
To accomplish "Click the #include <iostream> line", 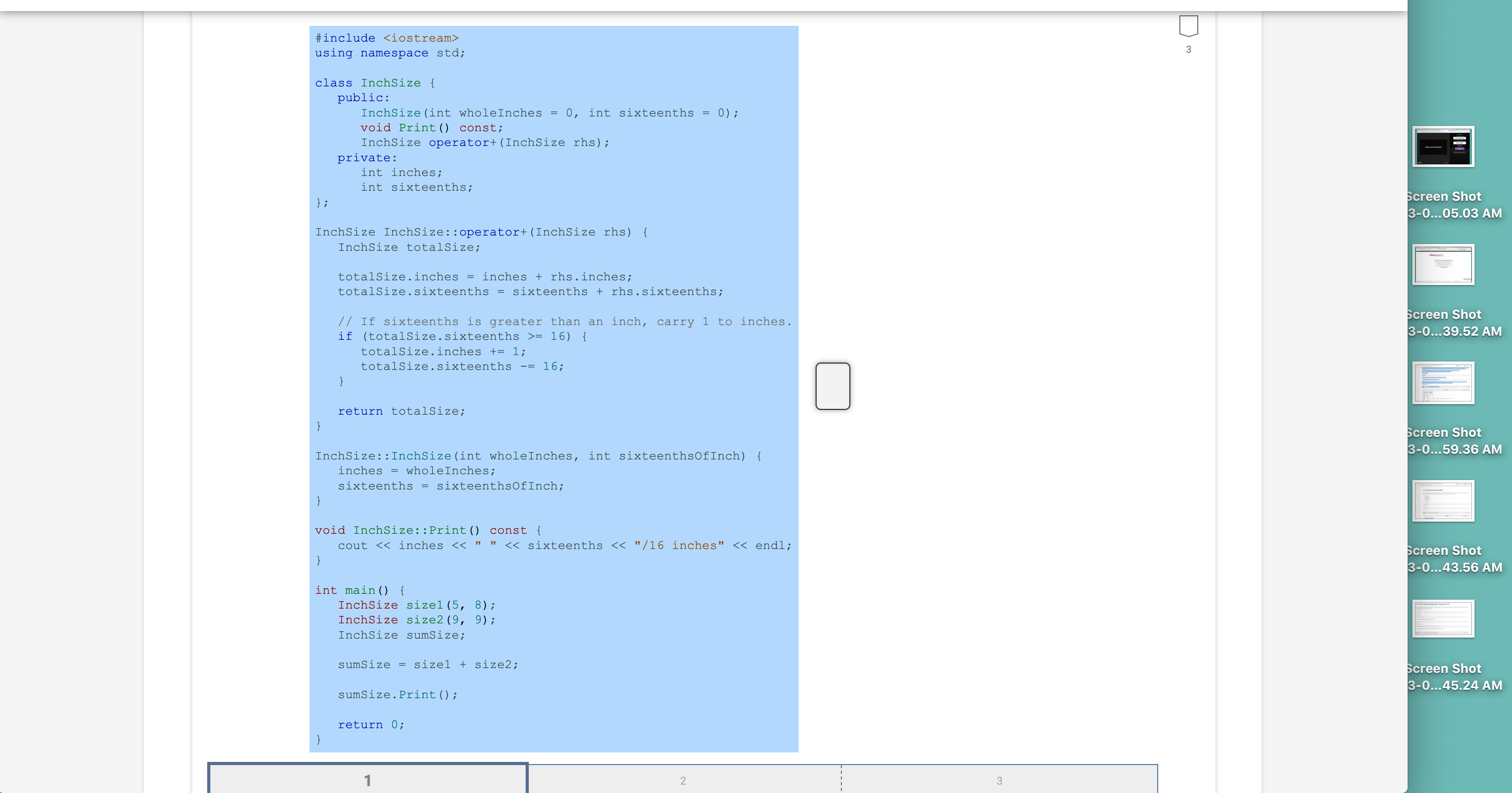I will 387,38.
